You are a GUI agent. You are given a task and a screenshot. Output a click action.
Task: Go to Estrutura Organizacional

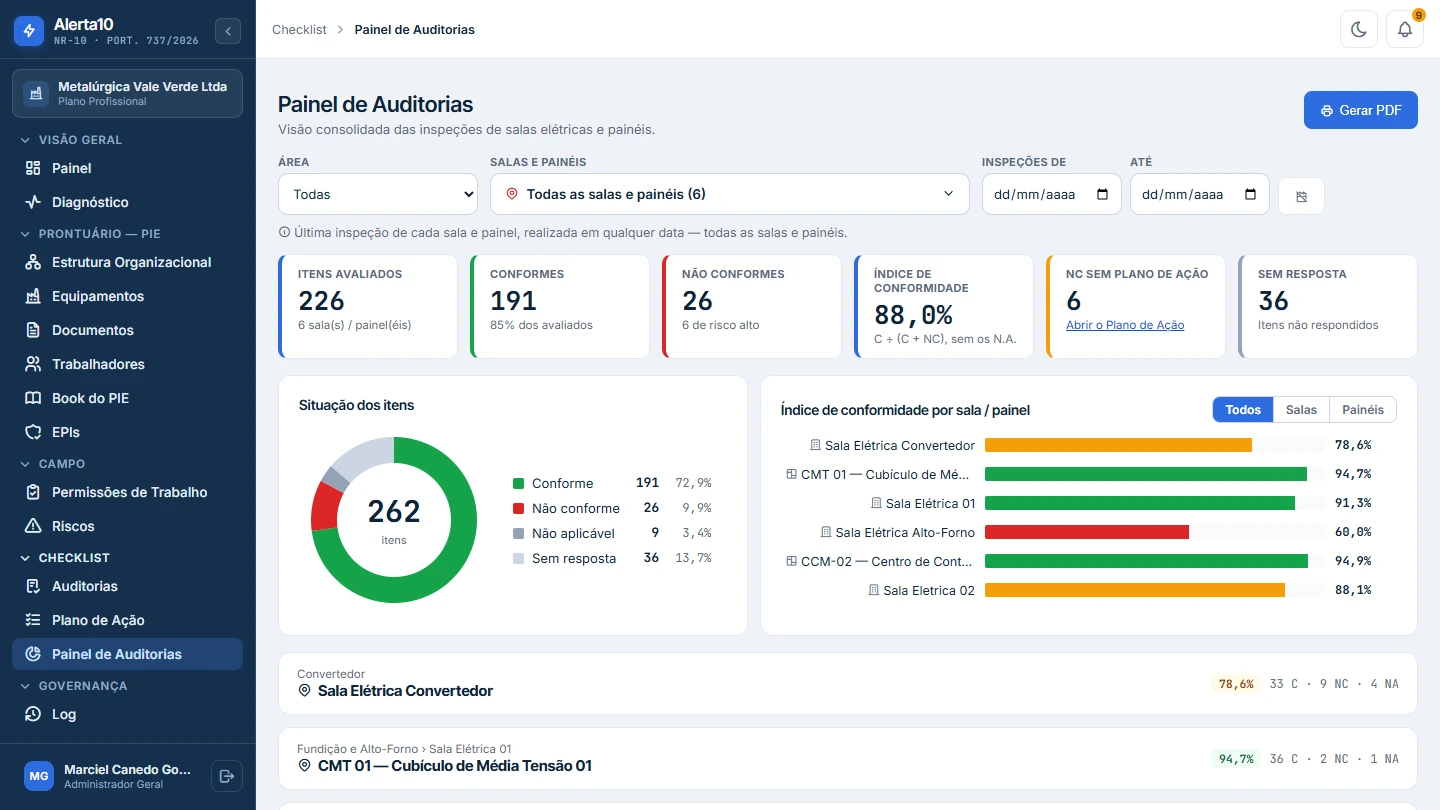click(127, 262)
